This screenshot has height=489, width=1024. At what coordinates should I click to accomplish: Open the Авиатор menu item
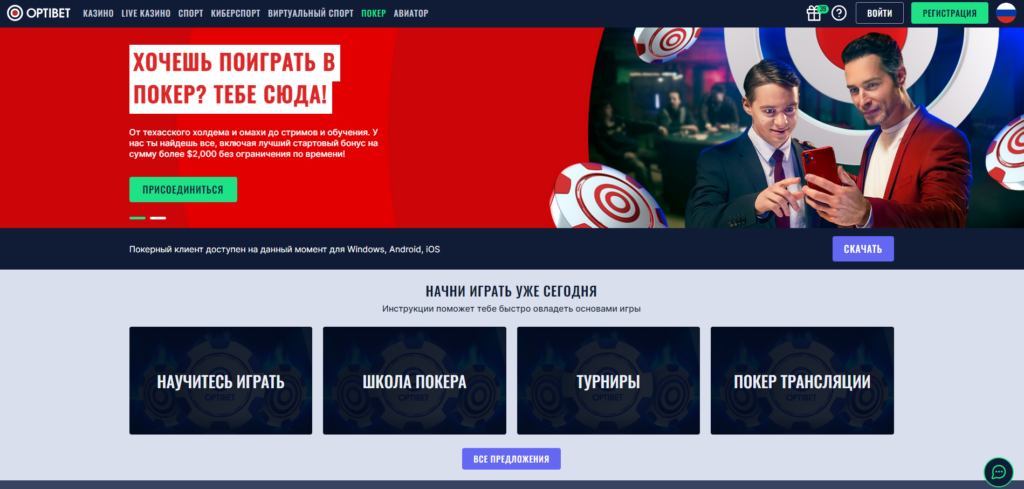[411, 13]
